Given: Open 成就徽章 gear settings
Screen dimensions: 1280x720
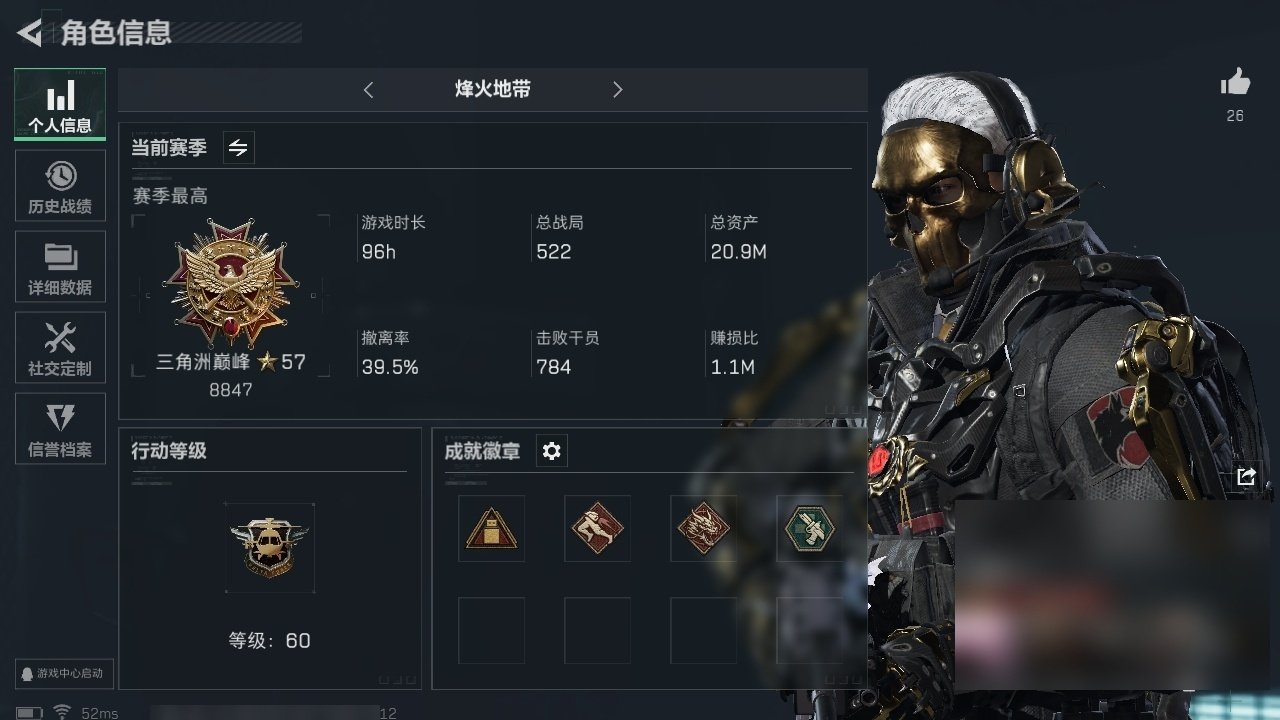Looking at the screenshot, I should pyautogui.click(x=551, y=451).
